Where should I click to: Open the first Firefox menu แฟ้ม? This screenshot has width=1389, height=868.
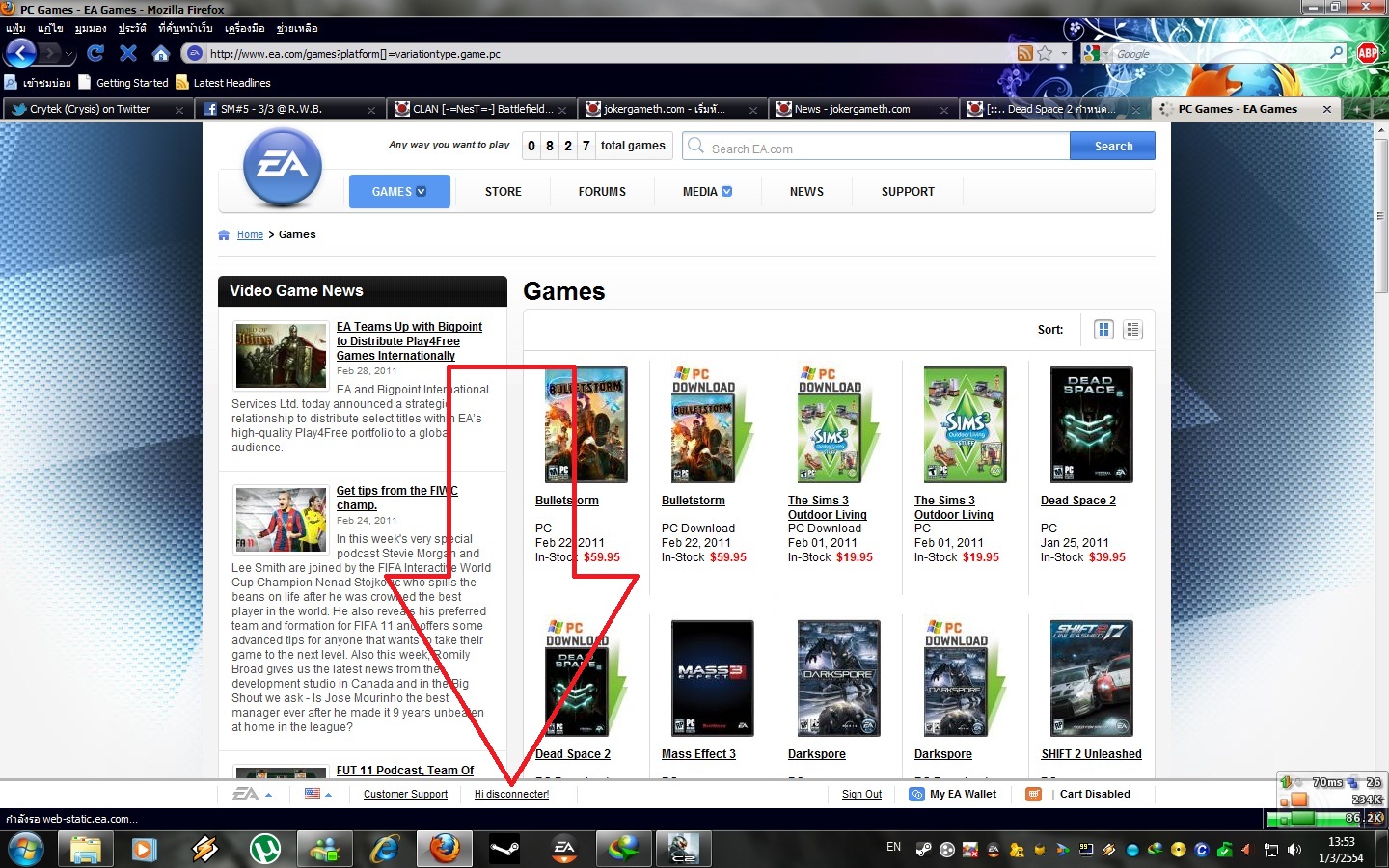(x=15, y=29)
